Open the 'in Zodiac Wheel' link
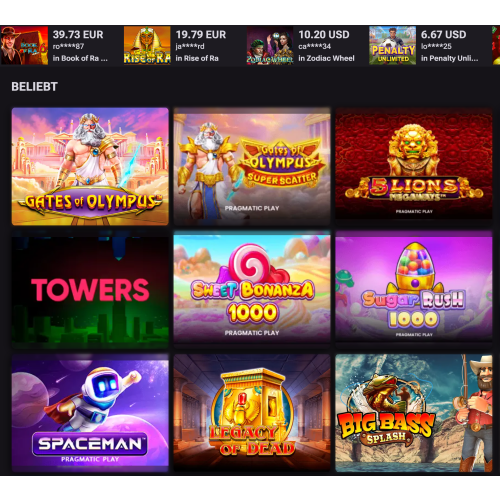Viewport: 500px width, 500px height. [x=326, y=58]
